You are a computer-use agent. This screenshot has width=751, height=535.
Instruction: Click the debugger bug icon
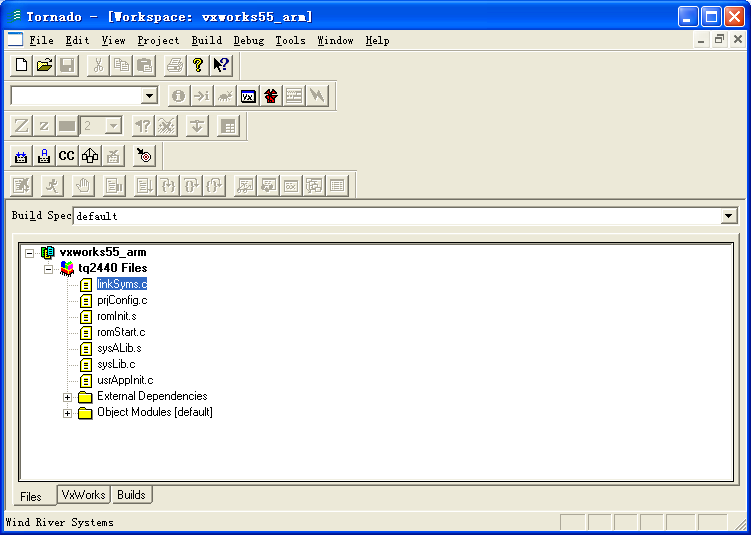(x=225, y=96)
